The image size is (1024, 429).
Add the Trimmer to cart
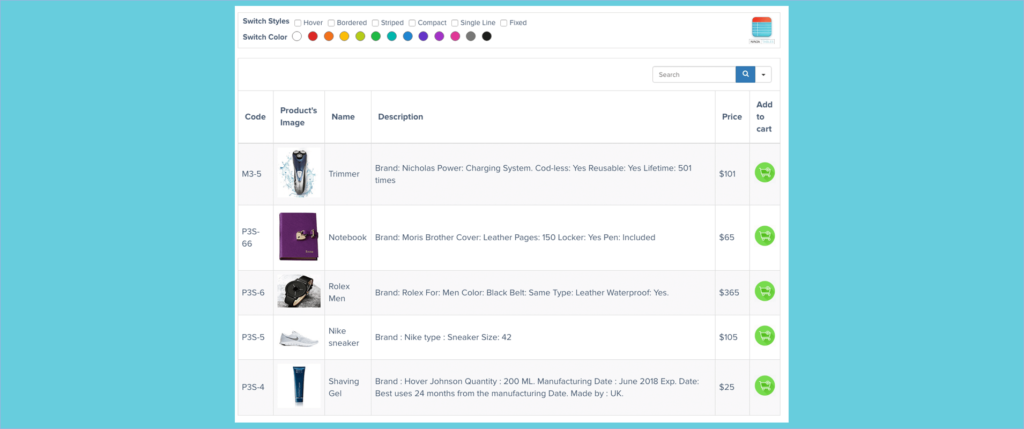pyautogui.click(x=764, y=173)
